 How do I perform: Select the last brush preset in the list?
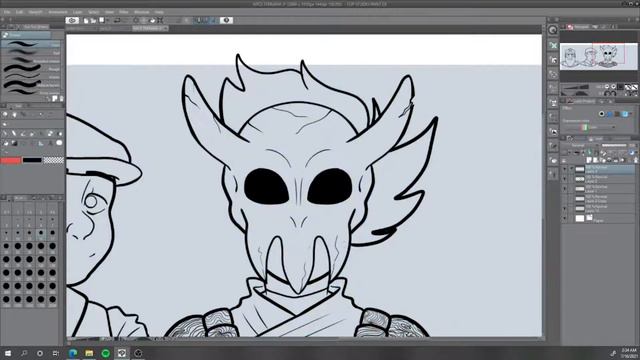(x=31, y=92)
